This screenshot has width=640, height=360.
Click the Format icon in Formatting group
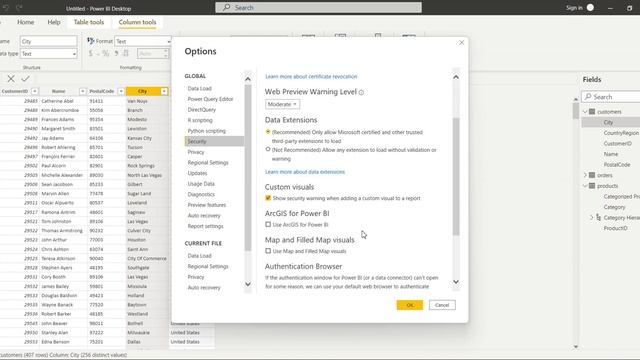91,41
